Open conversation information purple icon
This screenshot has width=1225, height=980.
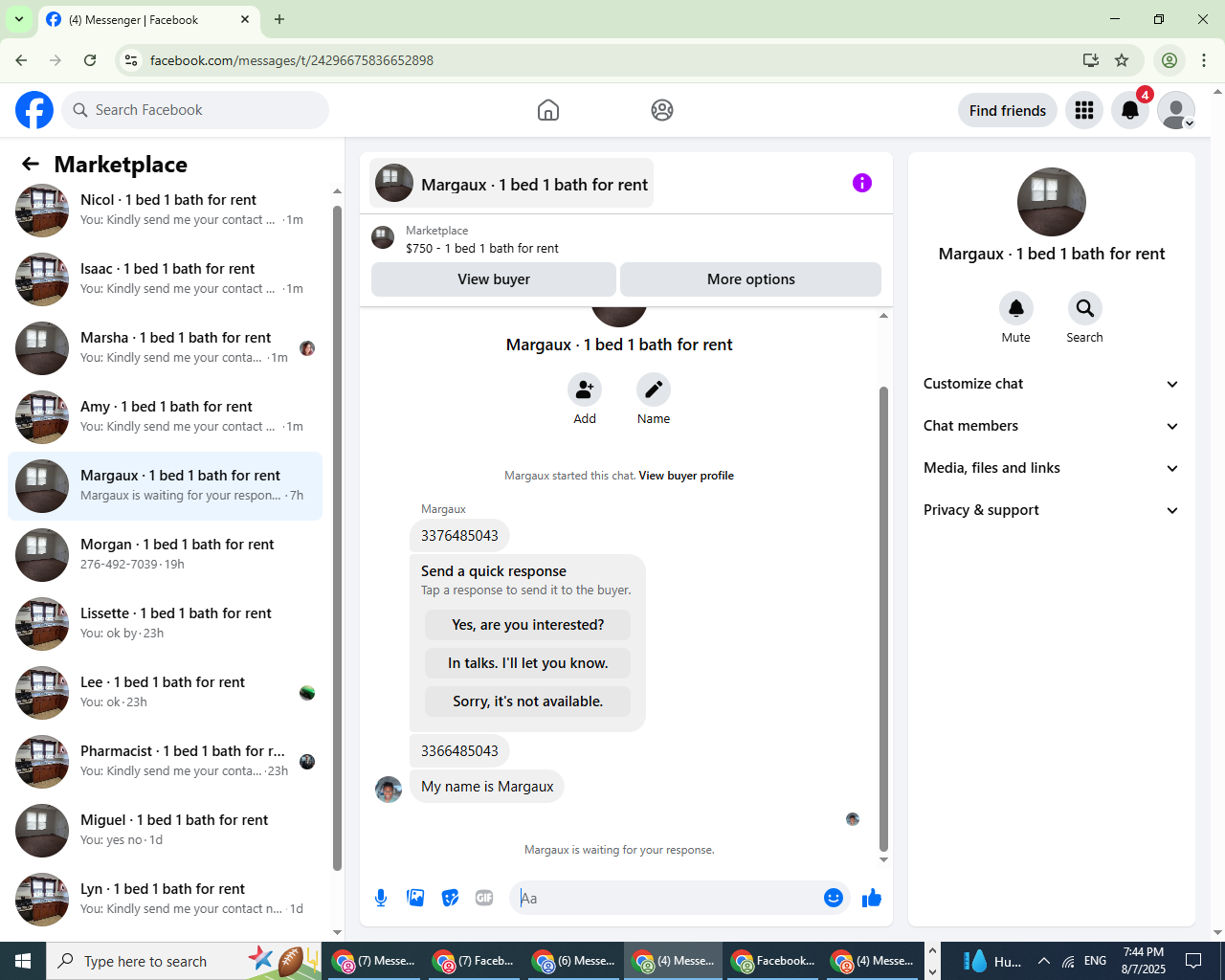click(x=862, y=183)
